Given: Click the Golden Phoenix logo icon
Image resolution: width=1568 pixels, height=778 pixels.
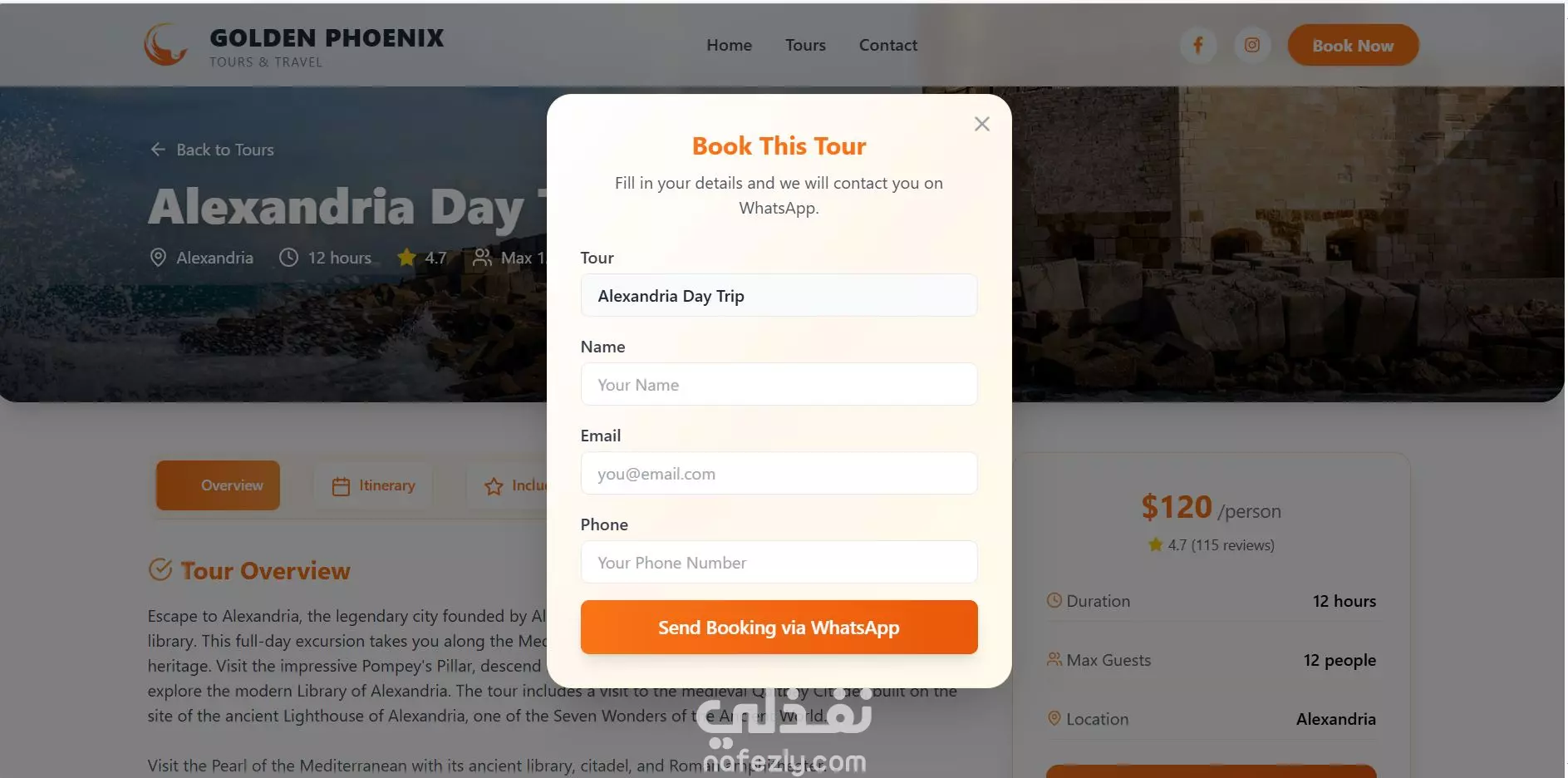Looking at the screenshot, I should 166,44.
